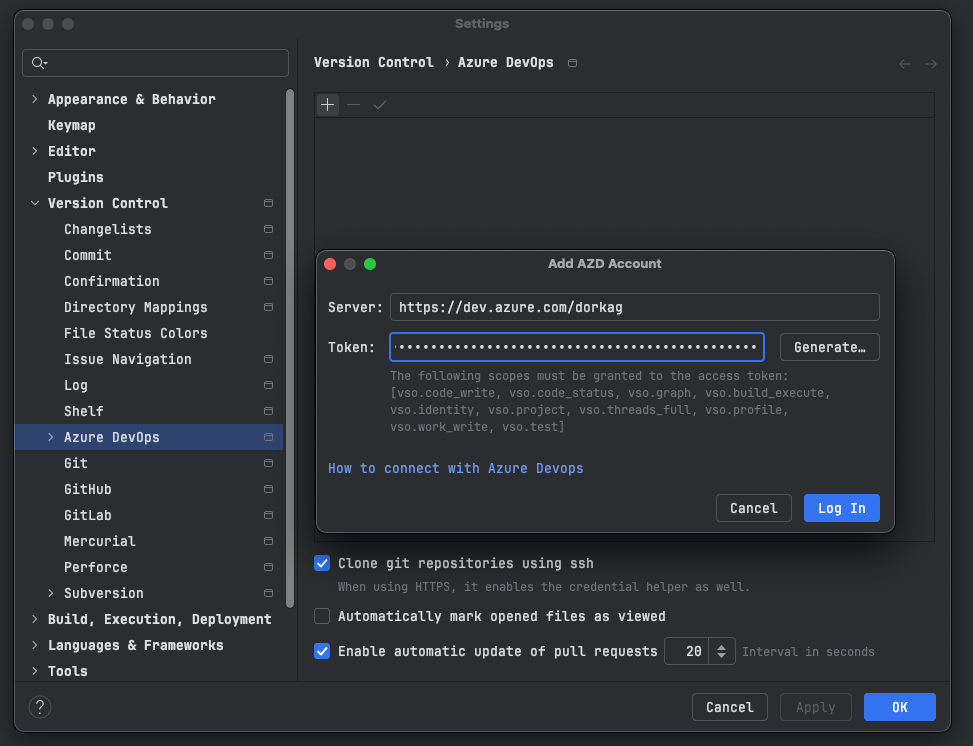
Task: Click Version Control in the breadcrumb
Action: [x=374, y=63]
